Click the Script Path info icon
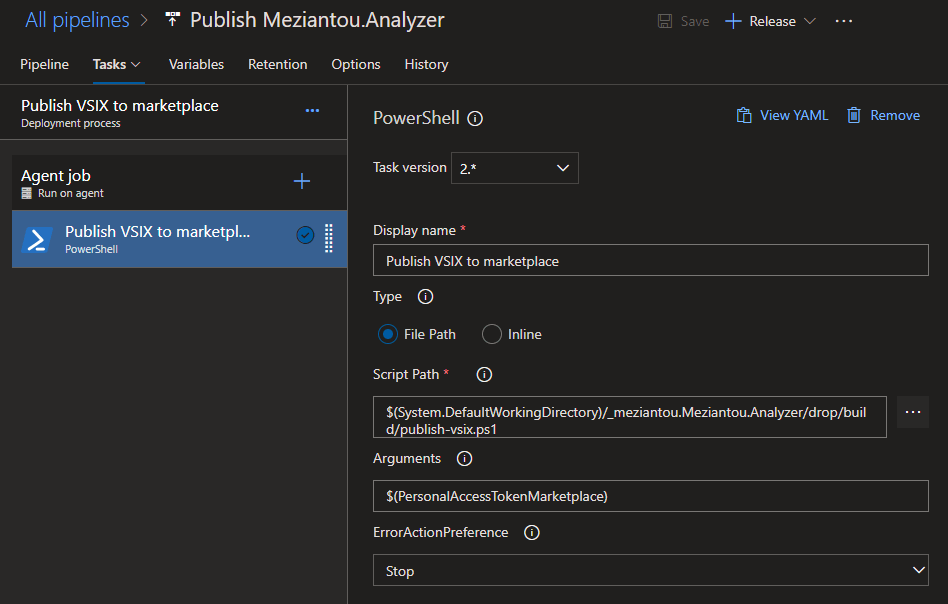Image resolution: width=948 pixels, height=604 pixels. [x=484, y=375]
